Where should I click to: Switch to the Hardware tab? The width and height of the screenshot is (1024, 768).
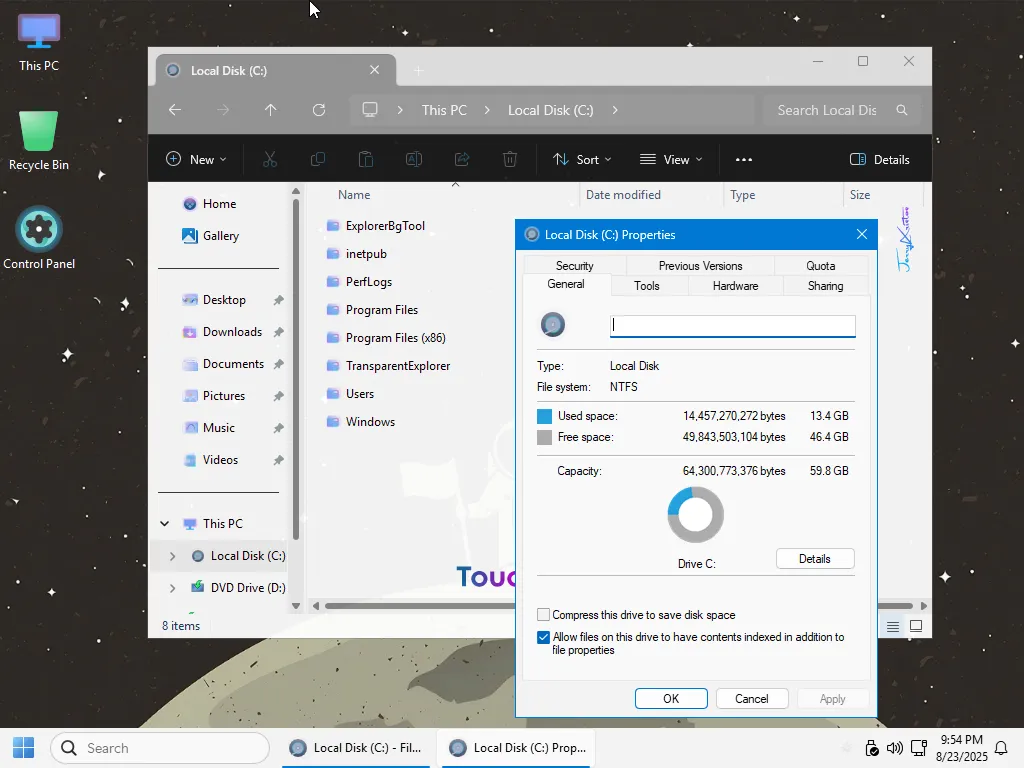[x=735, y=285]
